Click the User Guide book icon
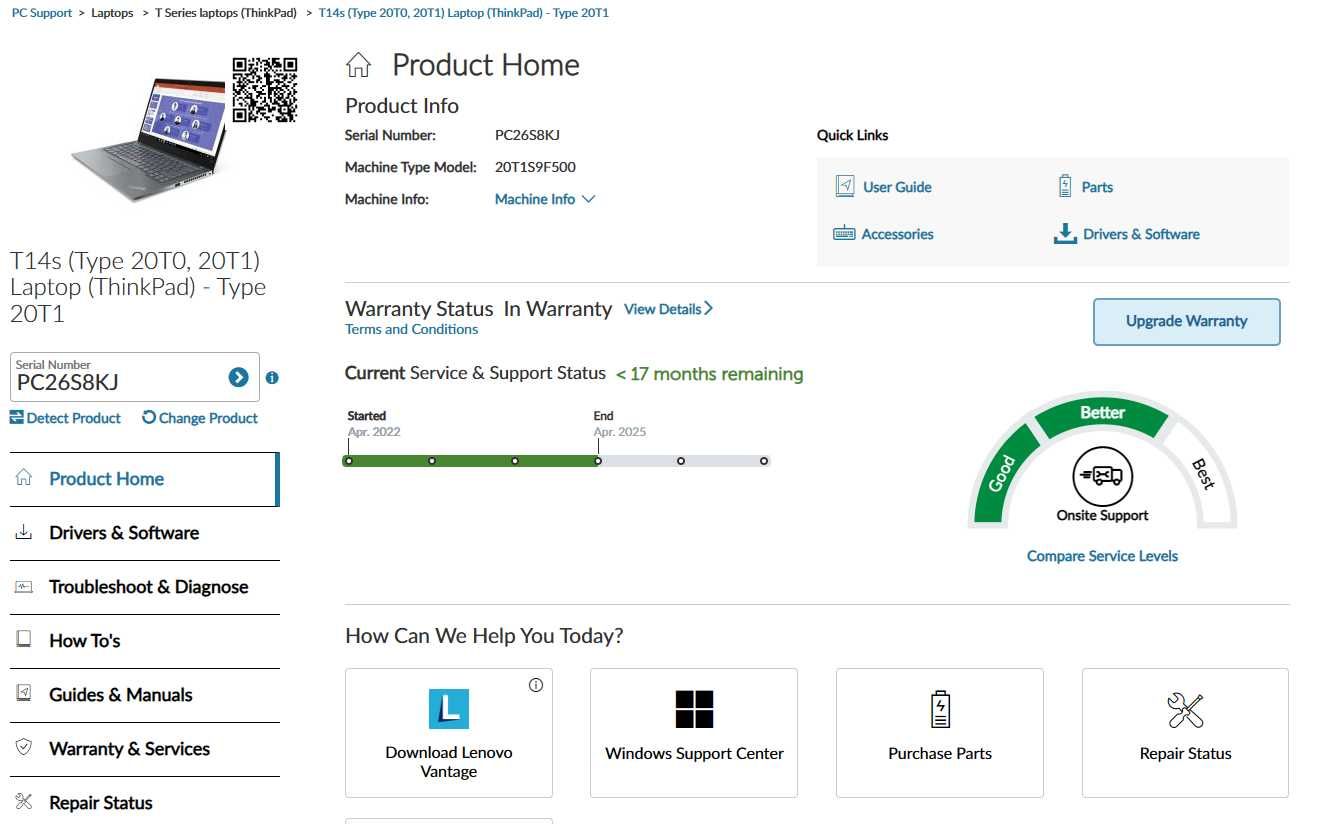 pyautogui.click(x=845, y=187)
